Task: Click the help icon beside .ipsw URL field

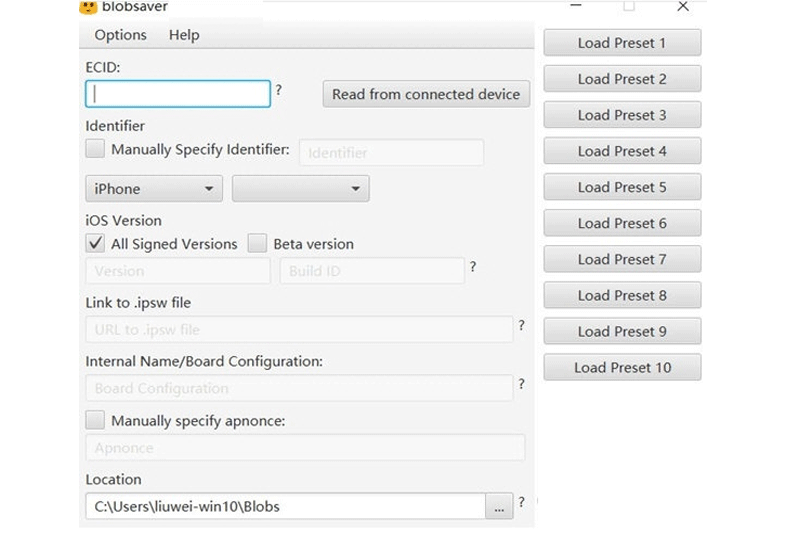Action: coord(521,325)
